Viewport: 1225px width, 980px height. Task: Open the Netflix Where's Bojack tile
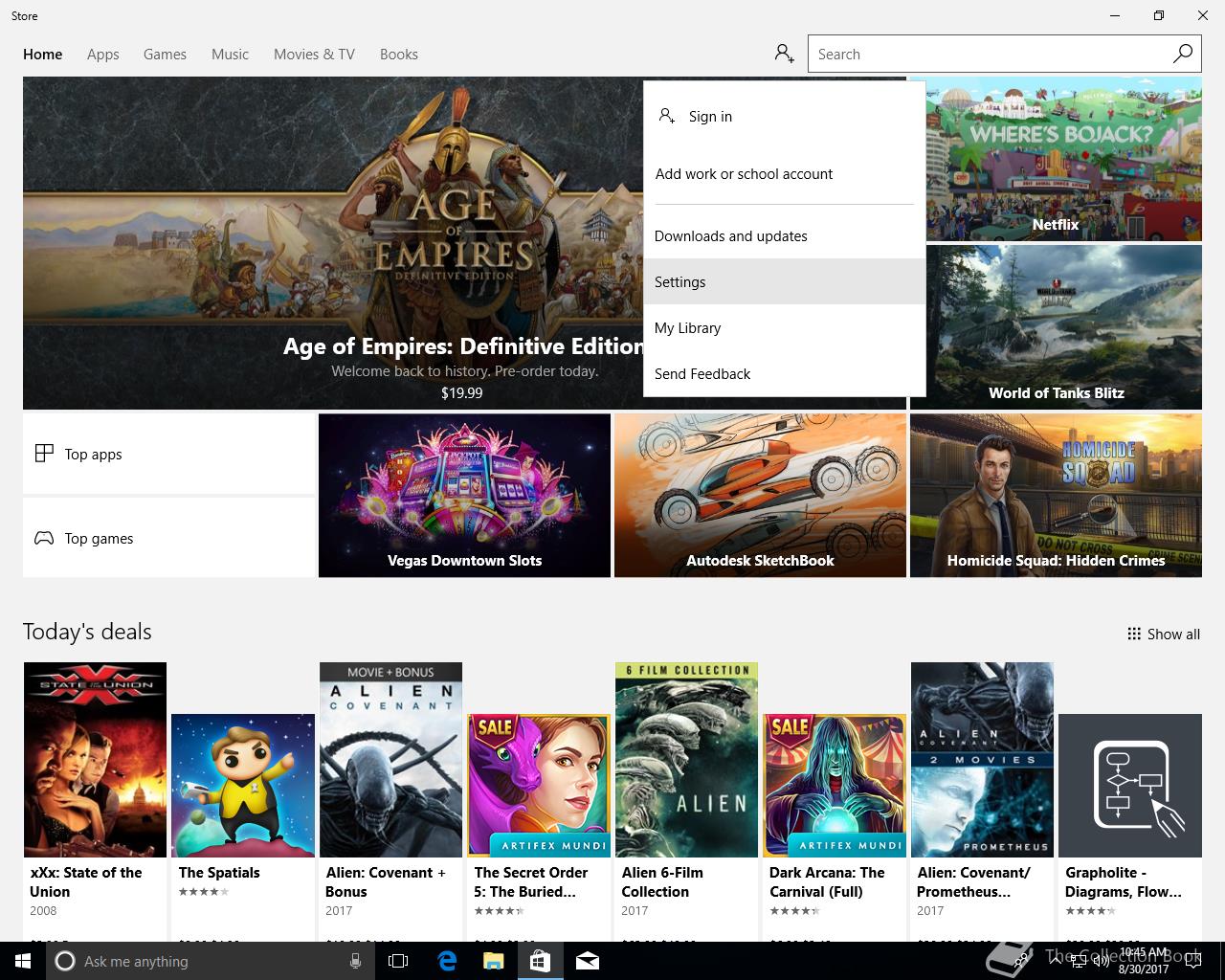pyautogui.click(x=1056, y=159)
